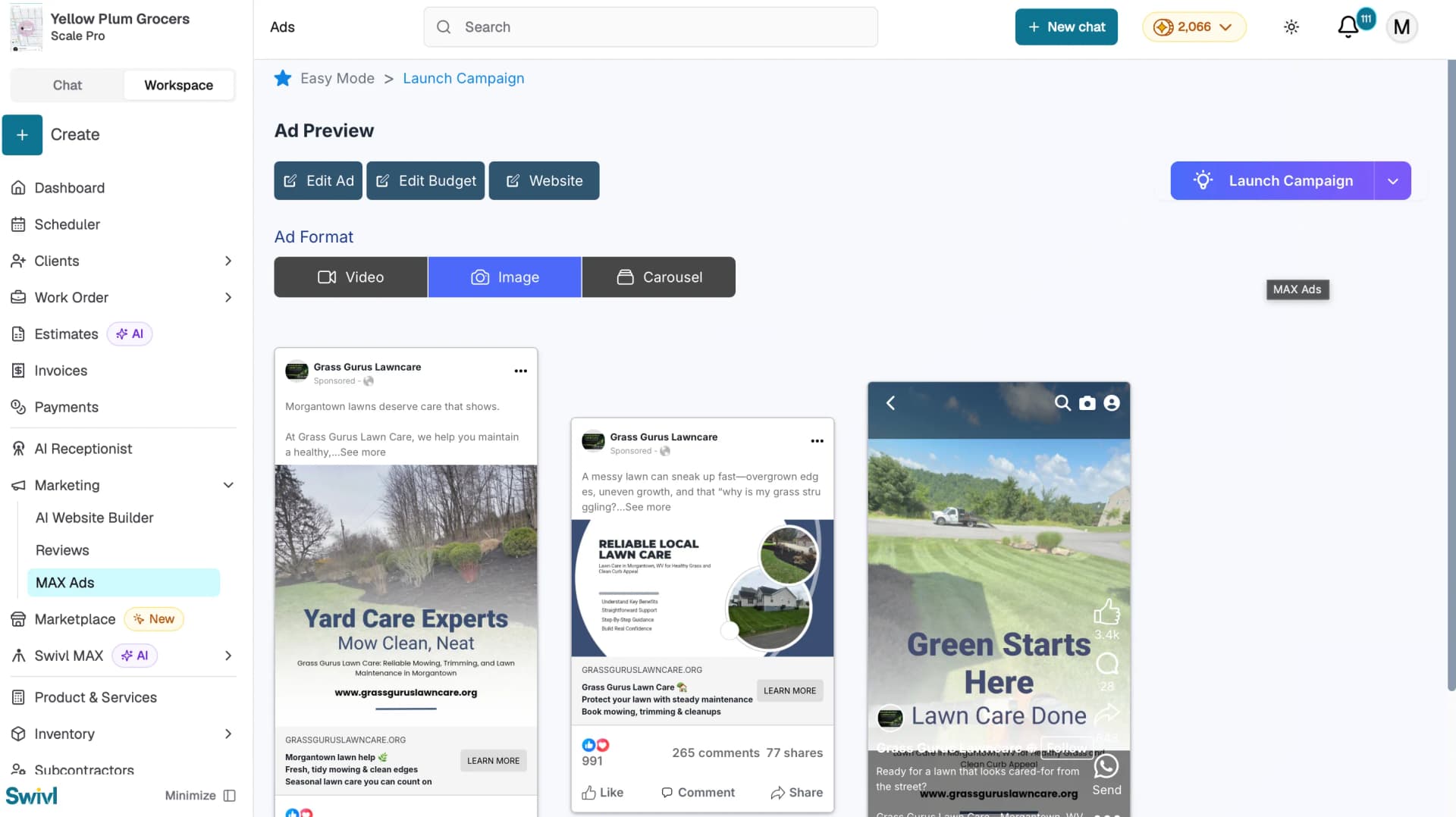Image resolution: width=1456 pixels, height=817 pixels.
Task: Click See more on messy lawn ad
Action: click(648, 507)
